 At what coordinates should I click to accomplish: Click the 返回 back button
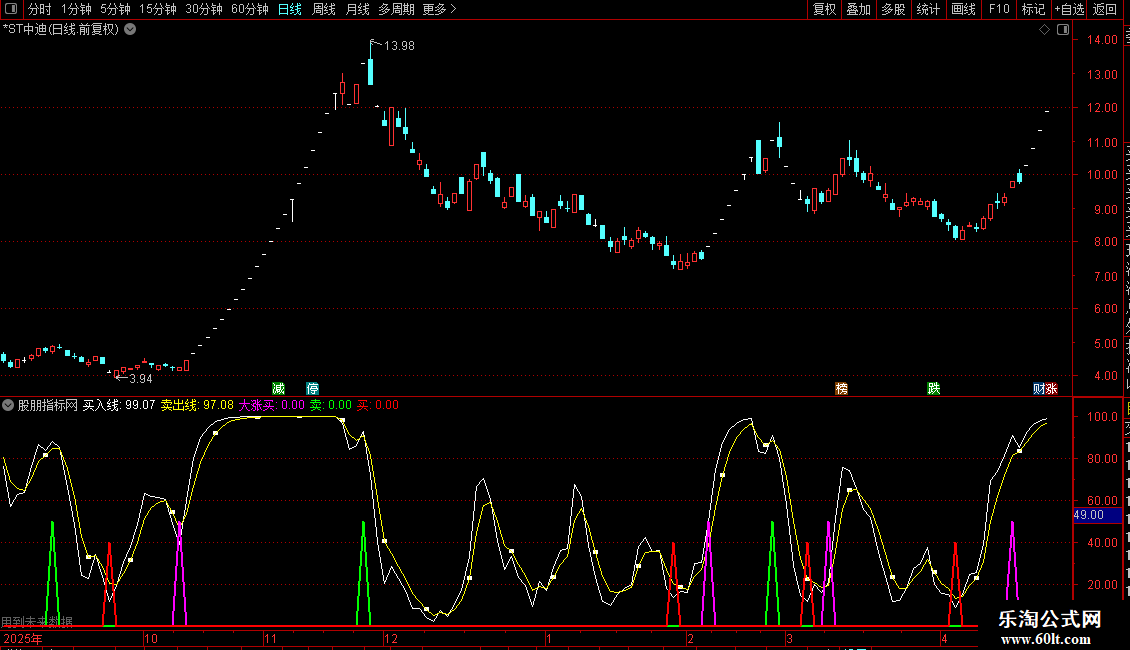tap(1104, 9)
